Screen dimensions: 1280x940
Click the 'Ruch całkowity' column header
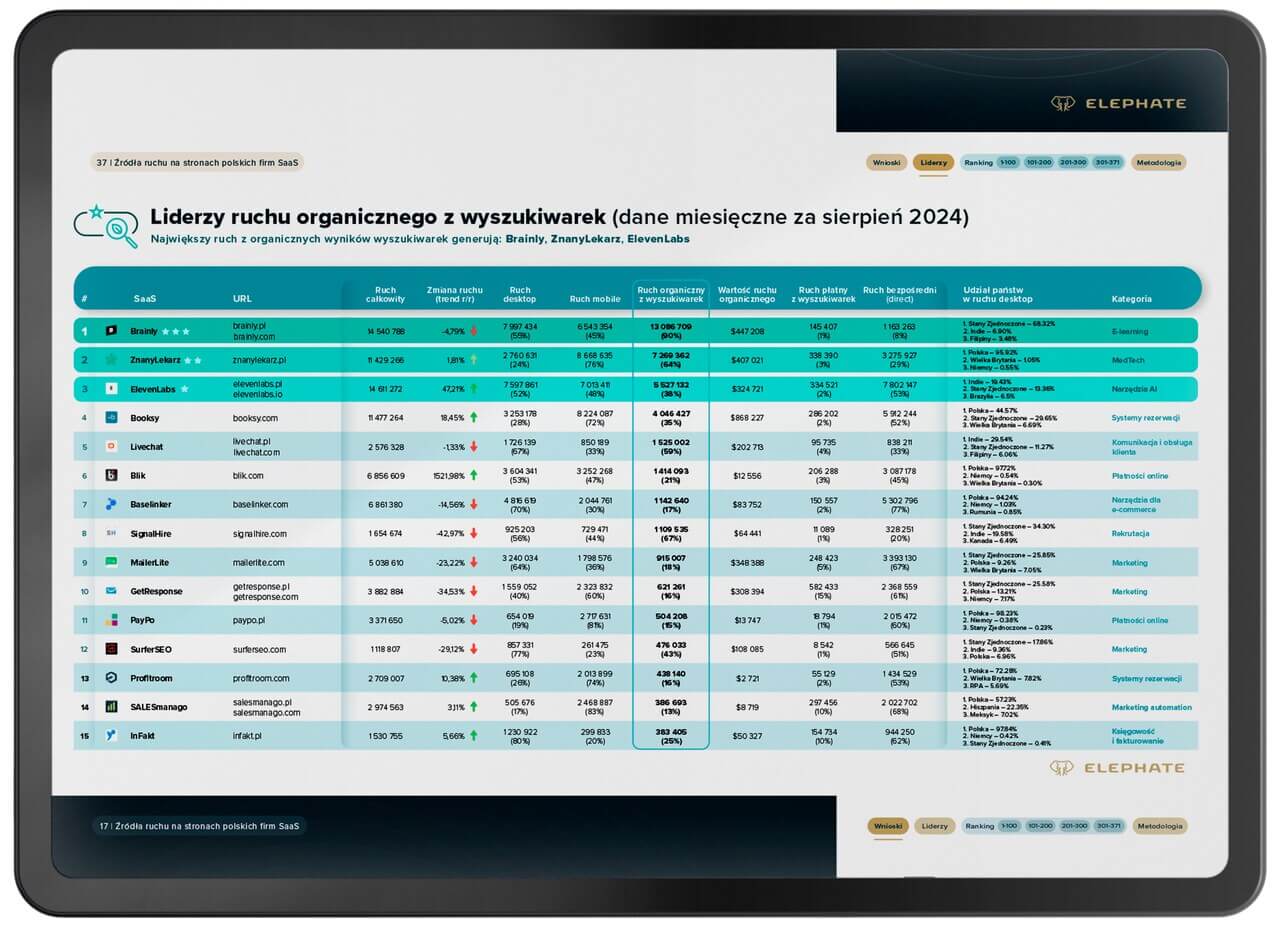click(x=385, y=294)
